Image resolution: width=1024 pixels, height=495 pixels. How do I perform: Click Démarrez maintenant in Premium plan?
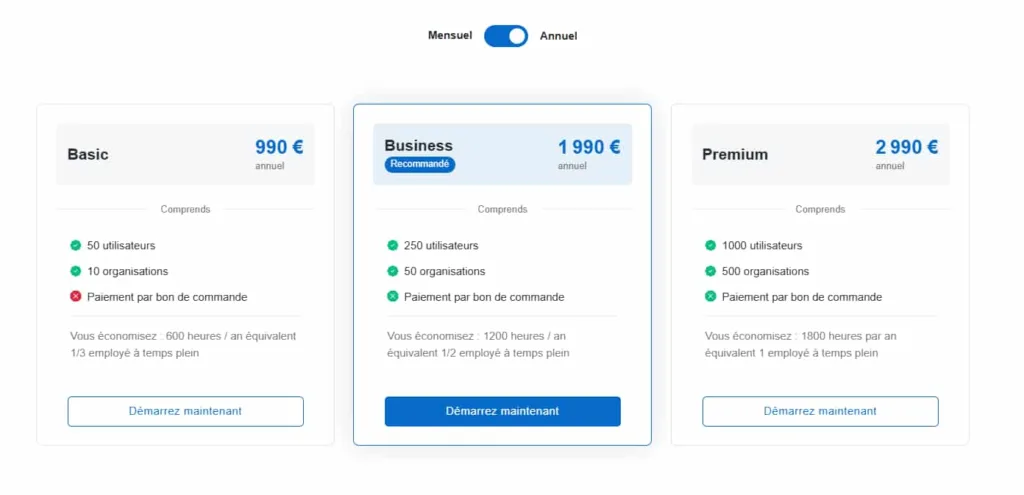pyautogui.click(x=820, y=411)
